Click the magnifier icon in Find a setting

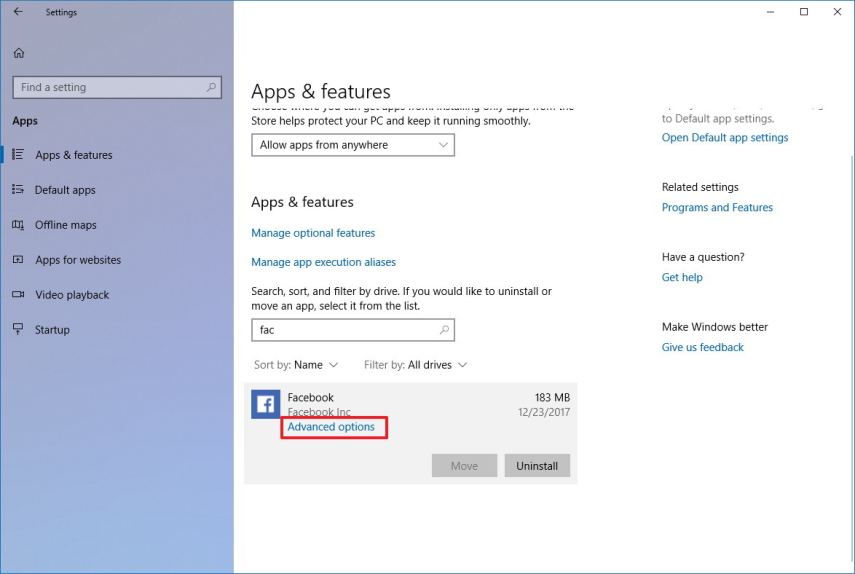point(211,87)
